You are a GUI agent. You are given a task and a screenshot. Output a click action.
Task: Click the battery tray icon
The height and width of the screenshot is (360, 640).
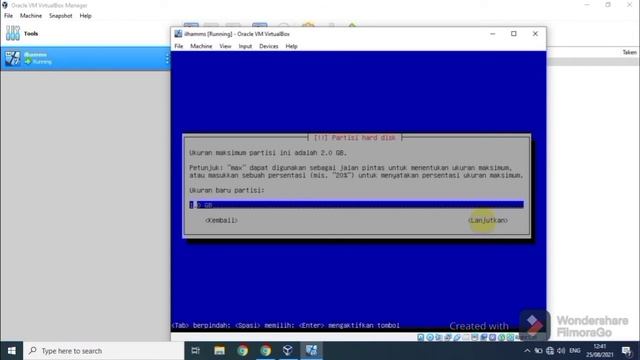pyautogui.click(x=538, y=351)
